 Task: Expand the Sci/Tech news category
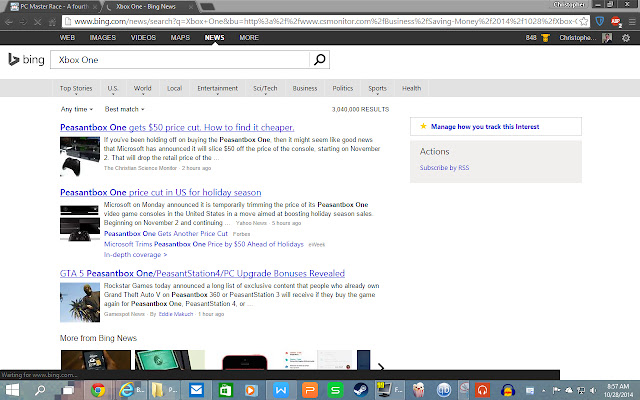tap(265, 89)
